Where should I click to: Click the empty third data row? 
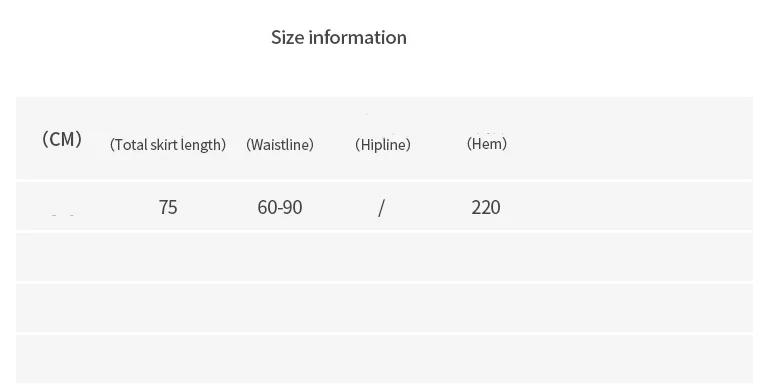pos(384,308)
